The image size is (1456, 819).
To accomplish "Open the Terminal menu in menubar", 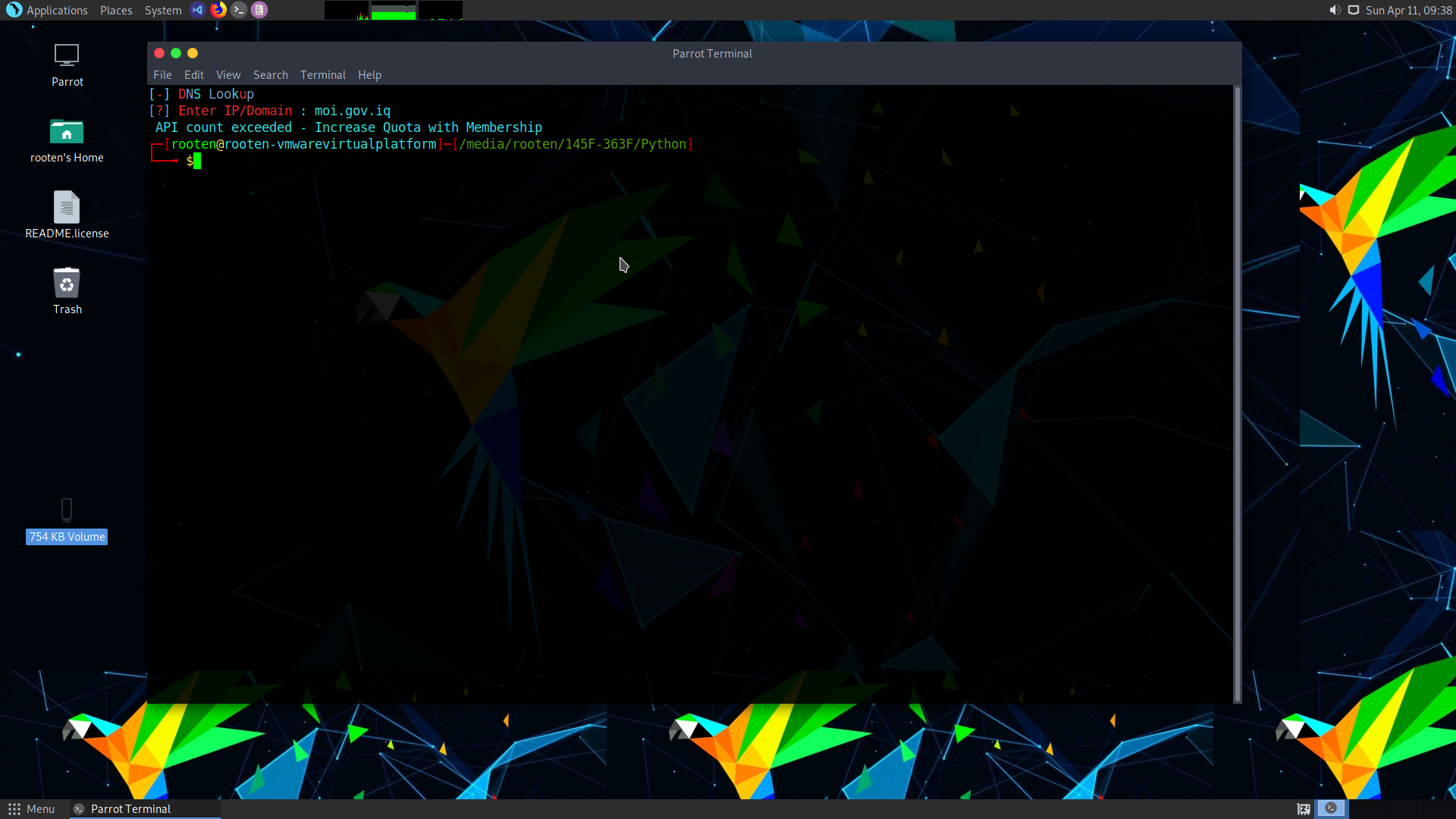I will pos(323,75).
